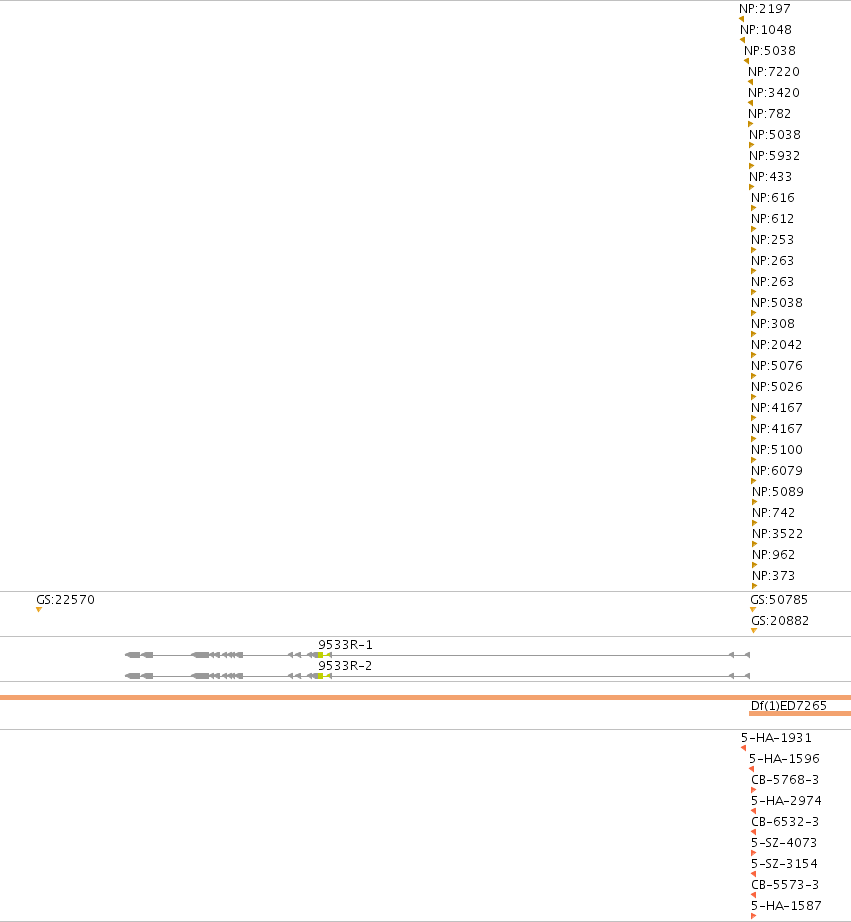
Task: Click the 5-HA-1596 label
Action: [785, 759]
